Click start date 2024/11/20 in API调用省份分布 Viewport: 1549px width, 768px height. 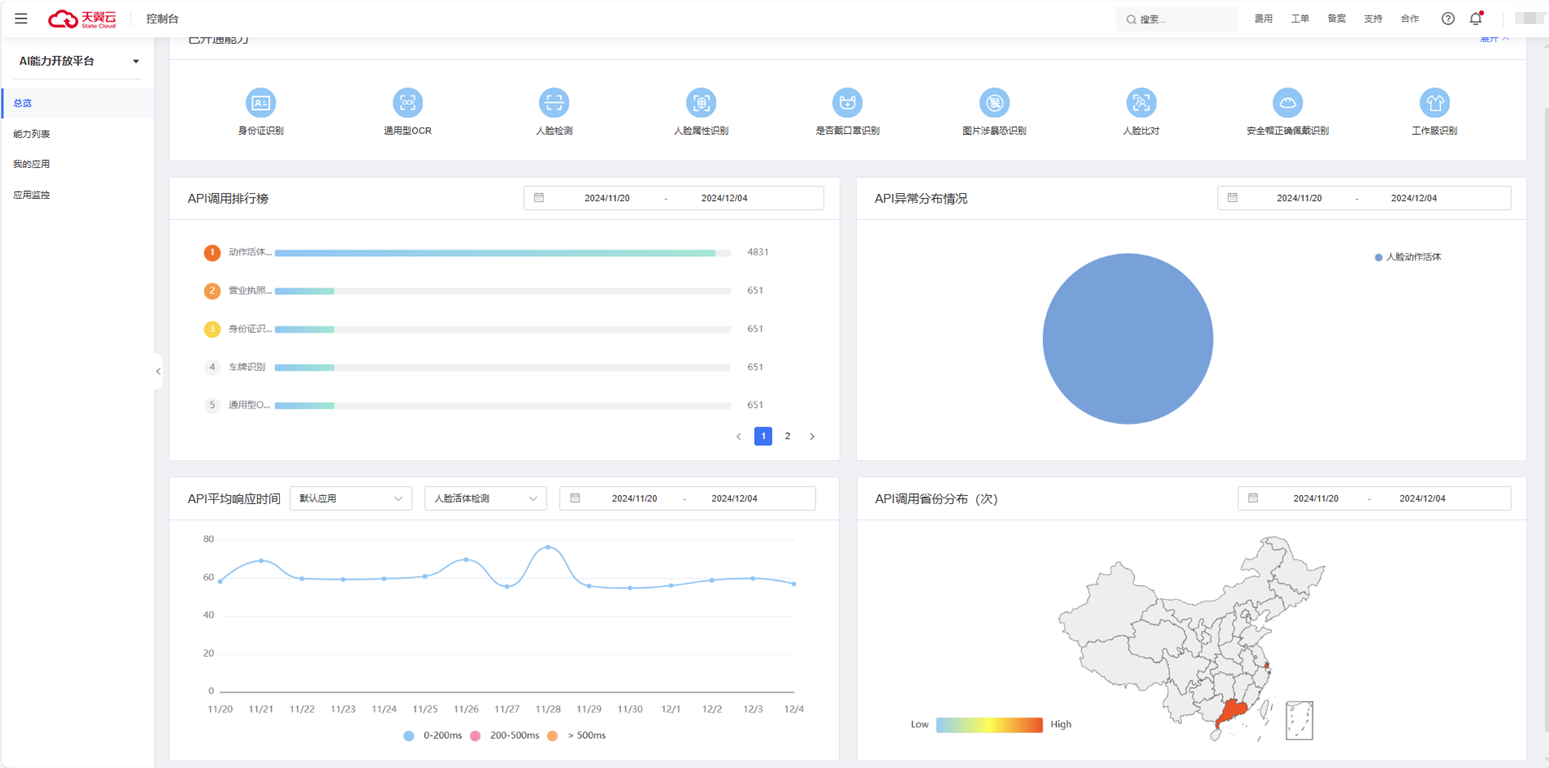tap(1316, 498)
